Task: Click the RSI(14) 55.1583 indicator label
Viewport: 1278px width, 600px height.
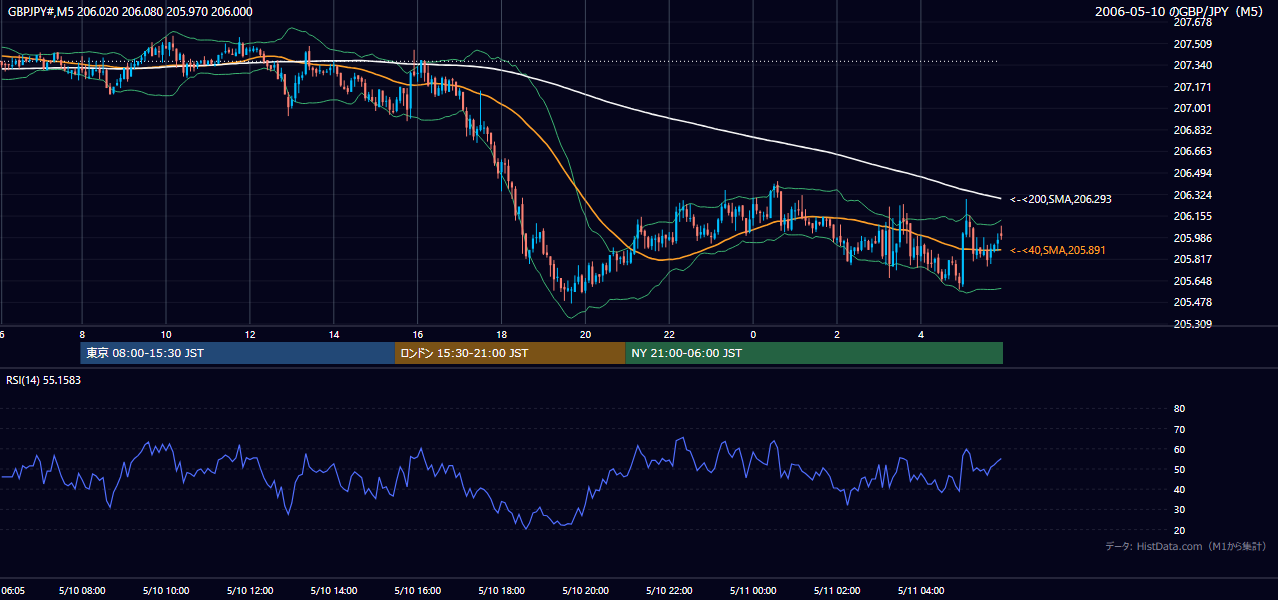Action: point(43,380)
